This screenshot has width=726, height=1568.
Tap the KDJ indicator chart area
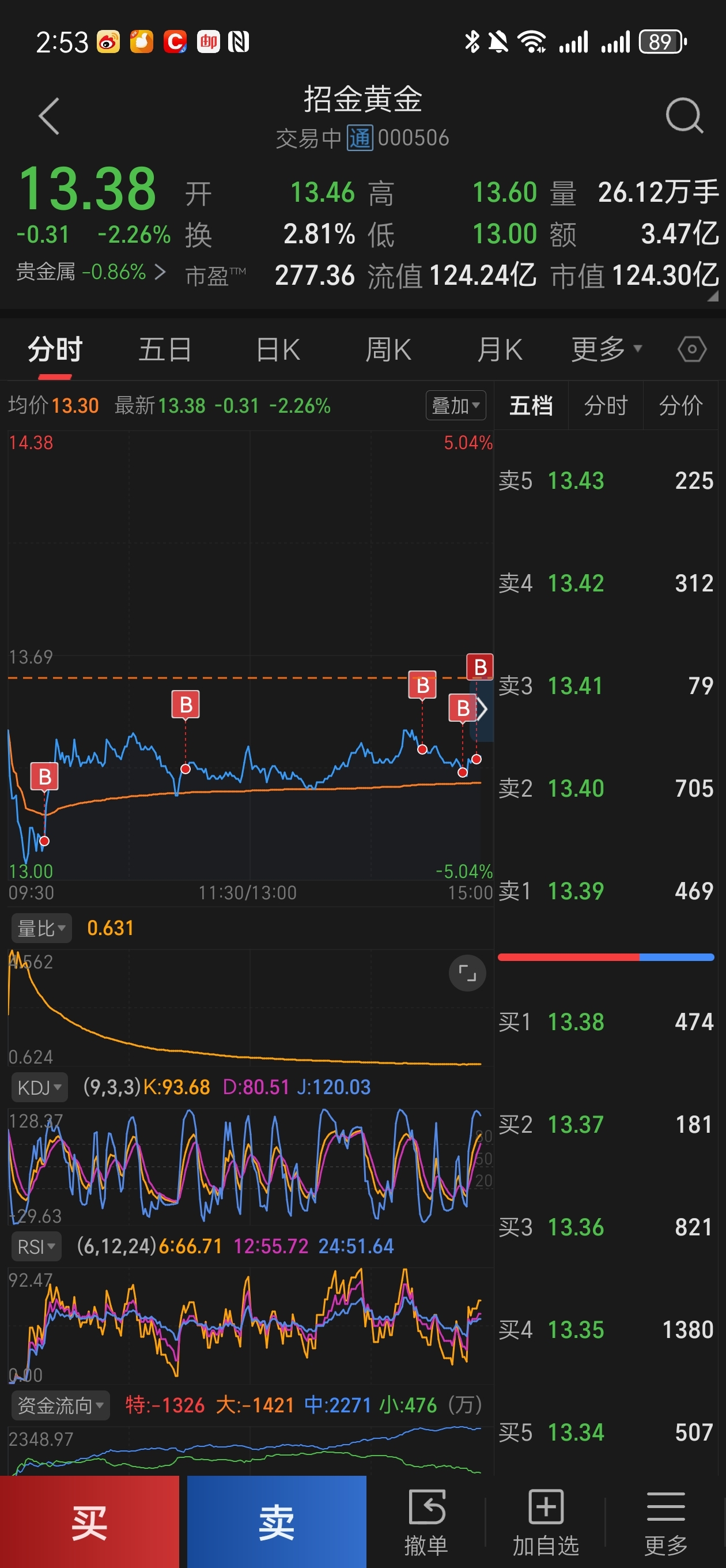(x=249, y=1166)
